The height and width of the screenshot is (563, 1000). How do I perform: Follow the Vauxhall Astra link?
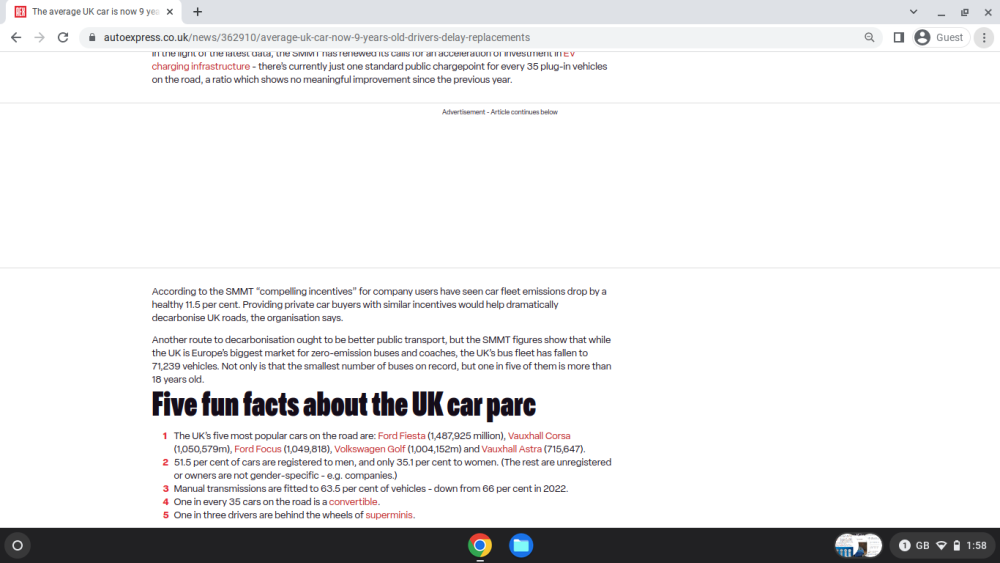[511, 449]
